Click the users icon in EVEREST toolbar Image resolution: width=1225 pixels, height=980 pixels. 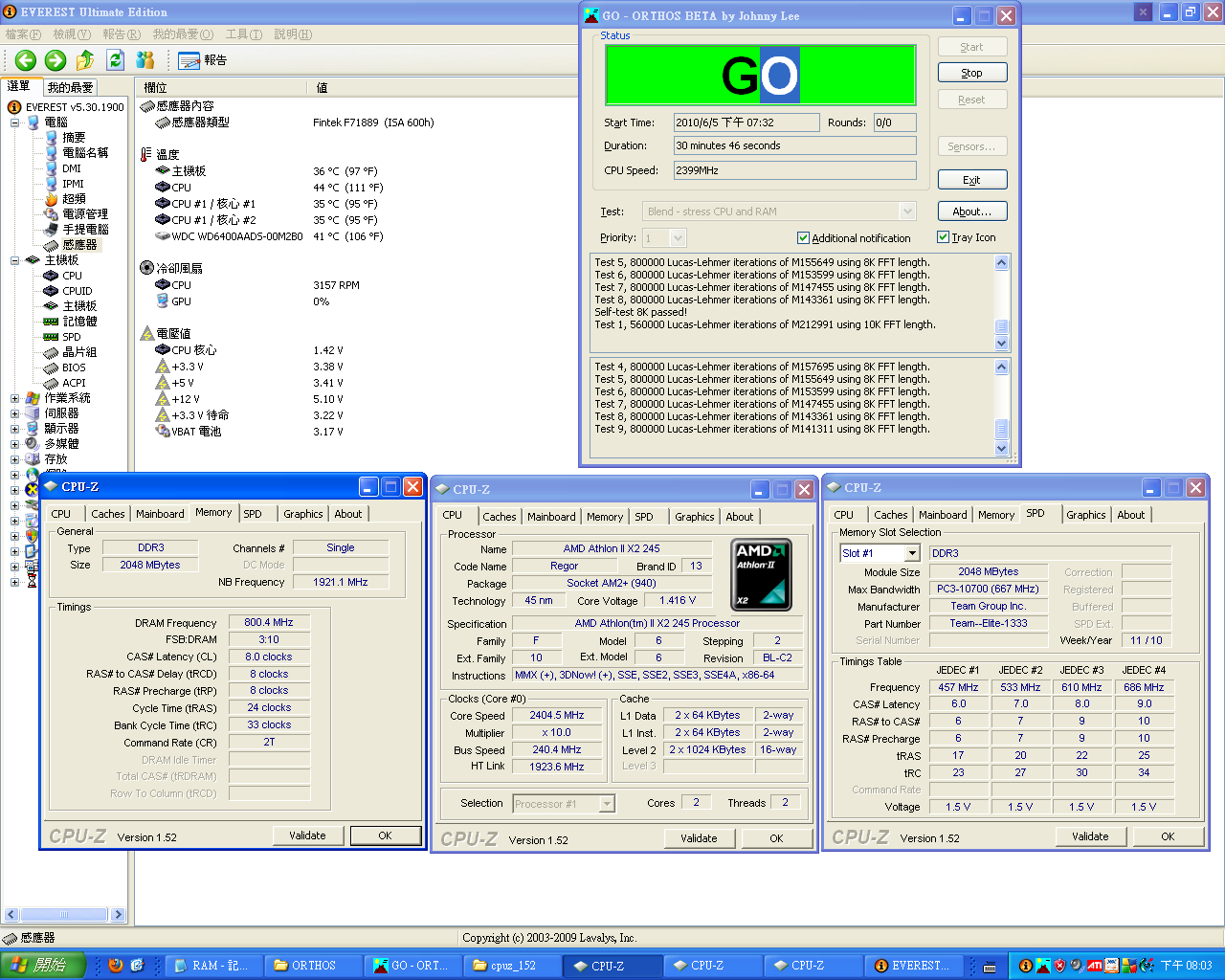(x=145, y=60)
